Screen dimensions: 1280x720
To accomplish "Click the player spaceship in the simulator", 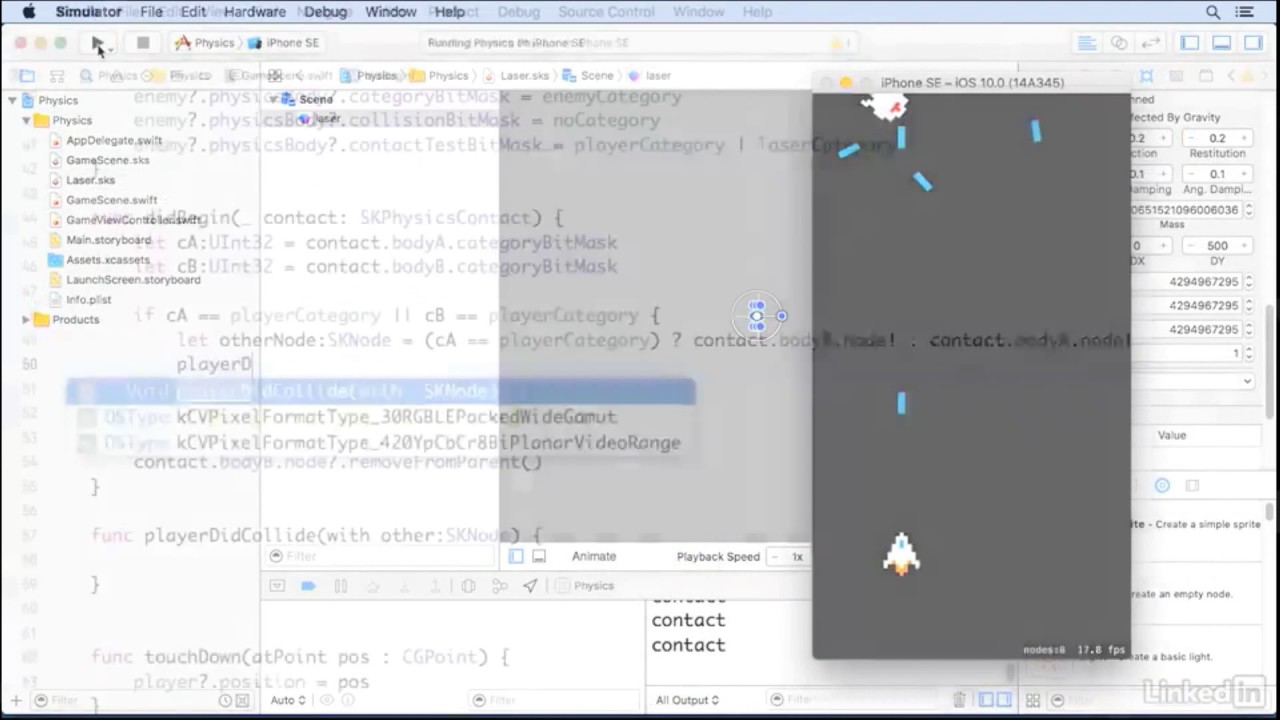I will (901, 553).
